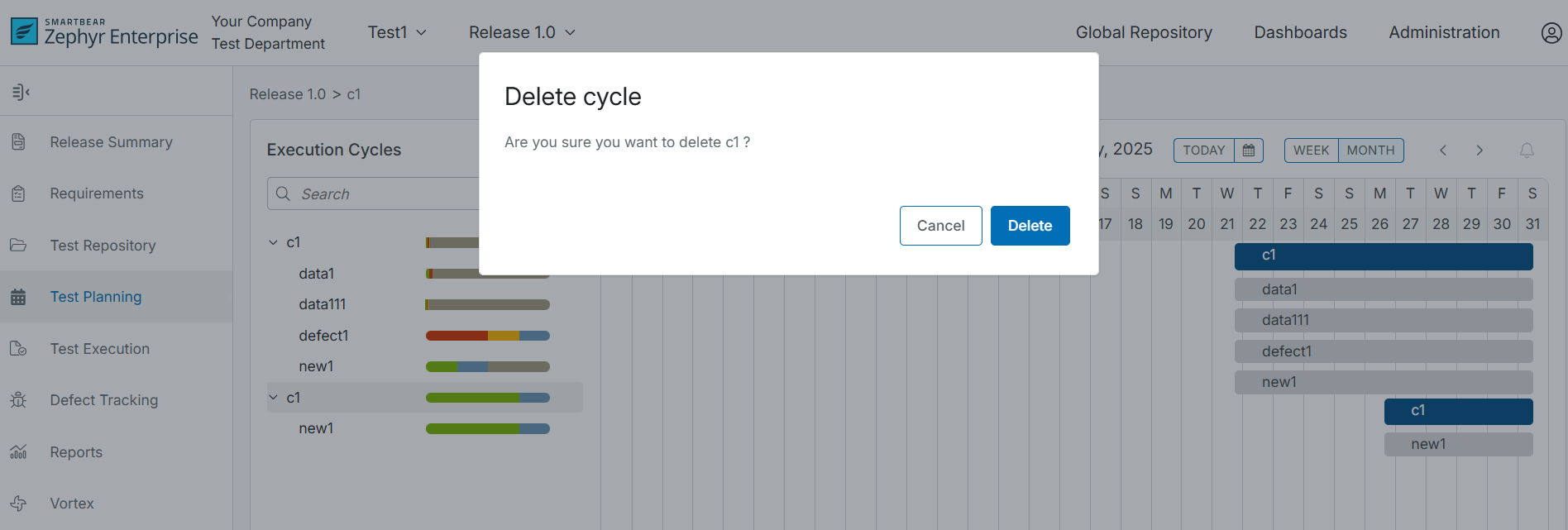The image size is (1568, 530).
Task: Collapse the second c1 cycle tree node
Action: 274,398
